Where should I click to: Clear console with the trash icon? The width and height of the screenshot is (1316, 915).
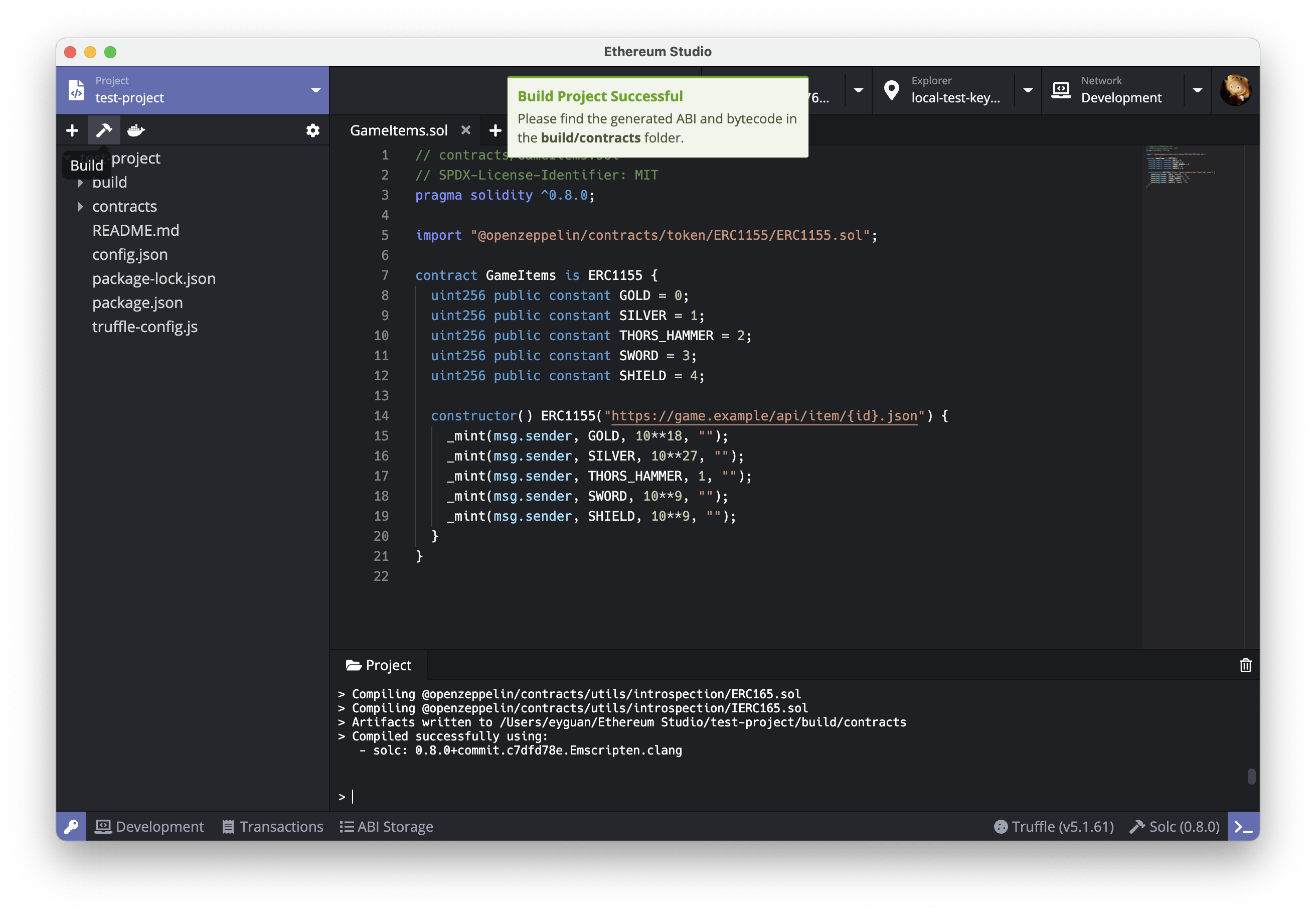point(1245,665)
